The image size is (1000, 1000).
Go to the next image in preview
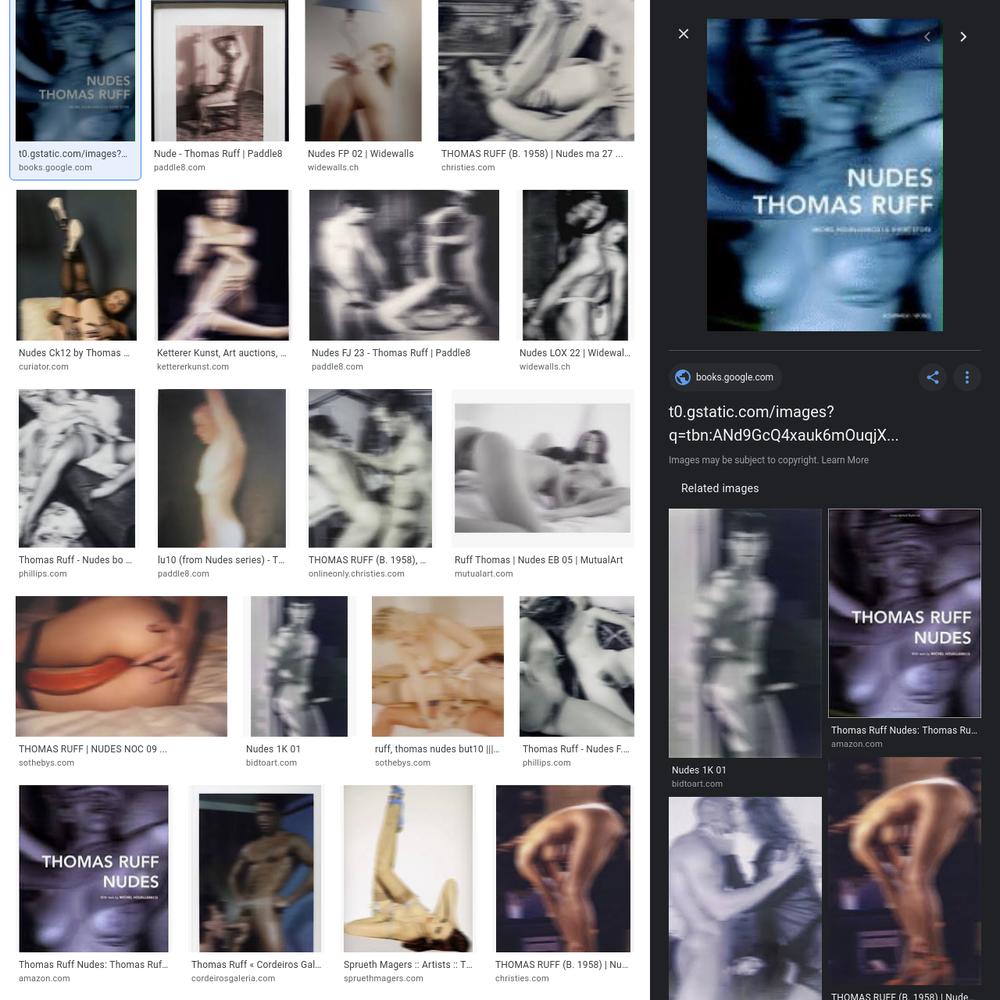tap(963, 37)
